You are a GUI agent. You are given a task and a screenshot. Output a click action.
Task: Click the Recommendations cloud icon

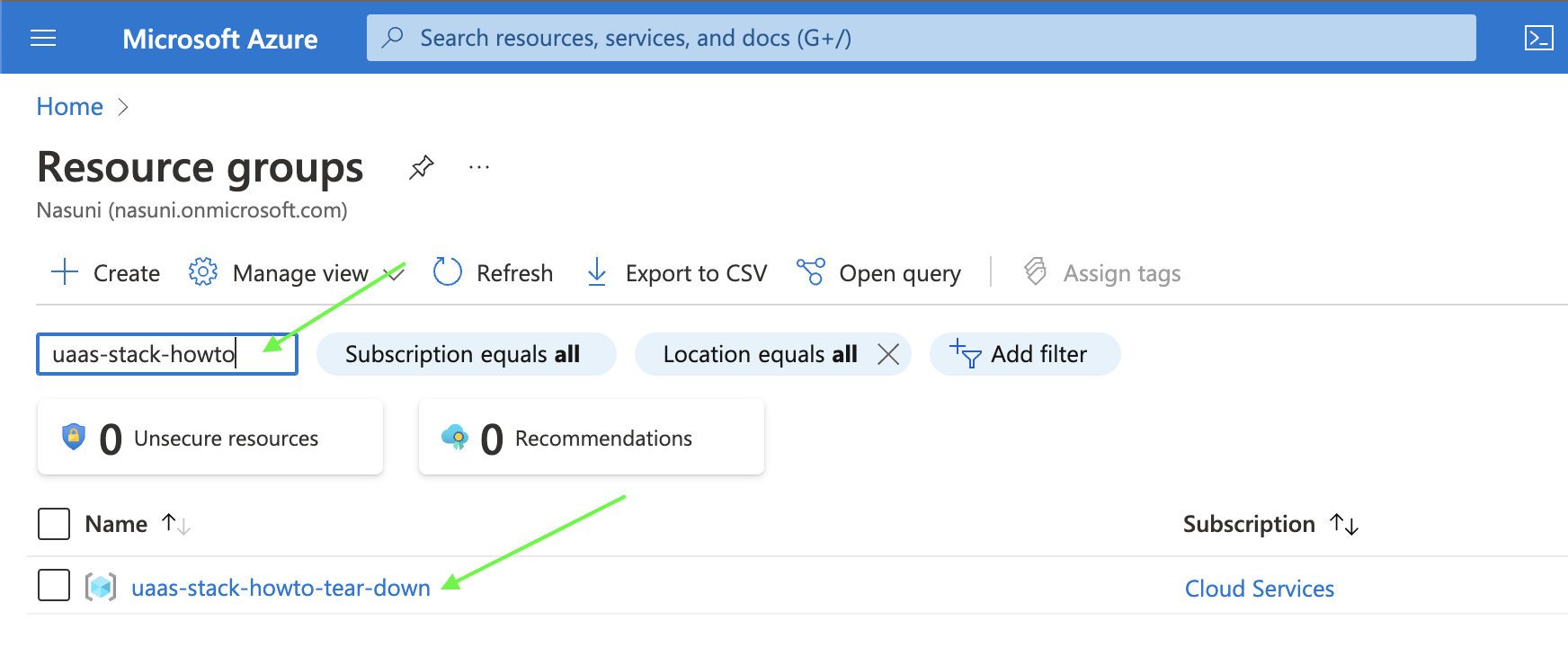click(x=455, y=438)
